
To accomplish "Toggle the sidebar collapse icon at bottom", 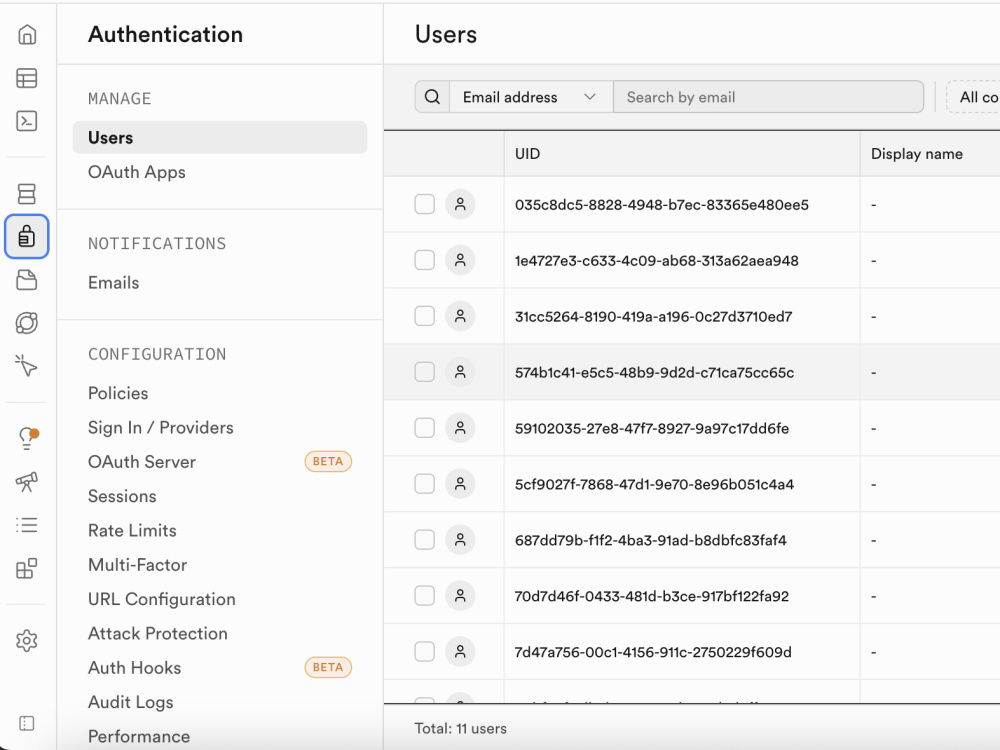I will click(26, 723).
